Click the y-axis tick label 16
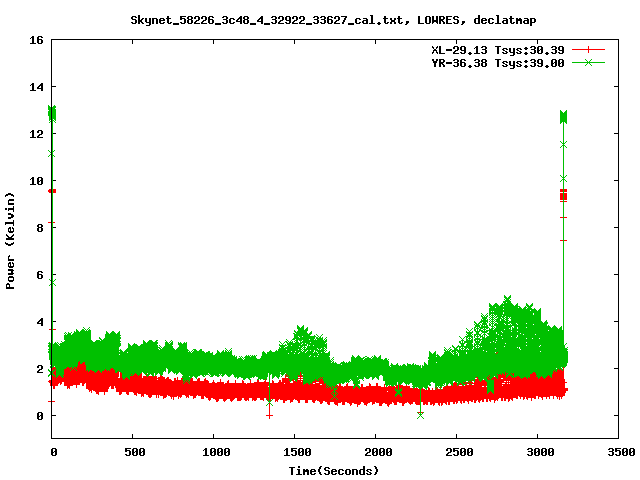The image size is (640, 480). pyautogui.click(x=36, y=40)
